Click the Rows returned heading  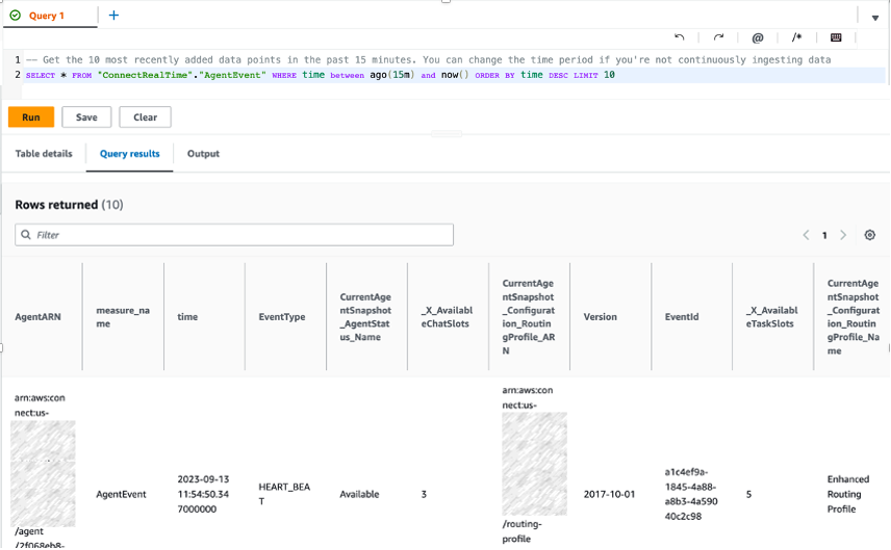tap(69, 205)
